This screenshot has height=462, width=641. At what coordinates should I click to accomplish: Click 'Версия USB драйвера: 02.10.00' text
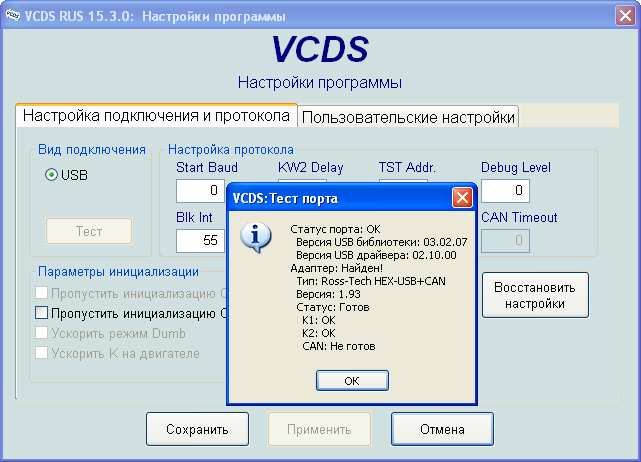point(376,255)
